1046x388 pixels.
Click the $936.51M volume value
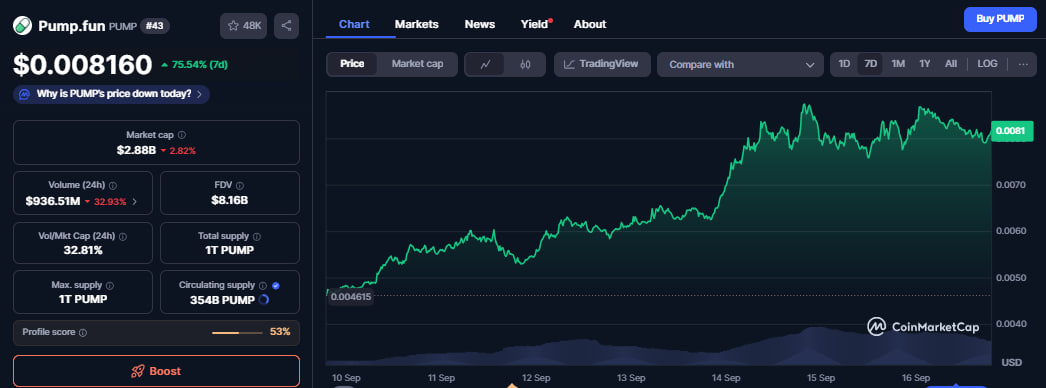coord(53,201)
